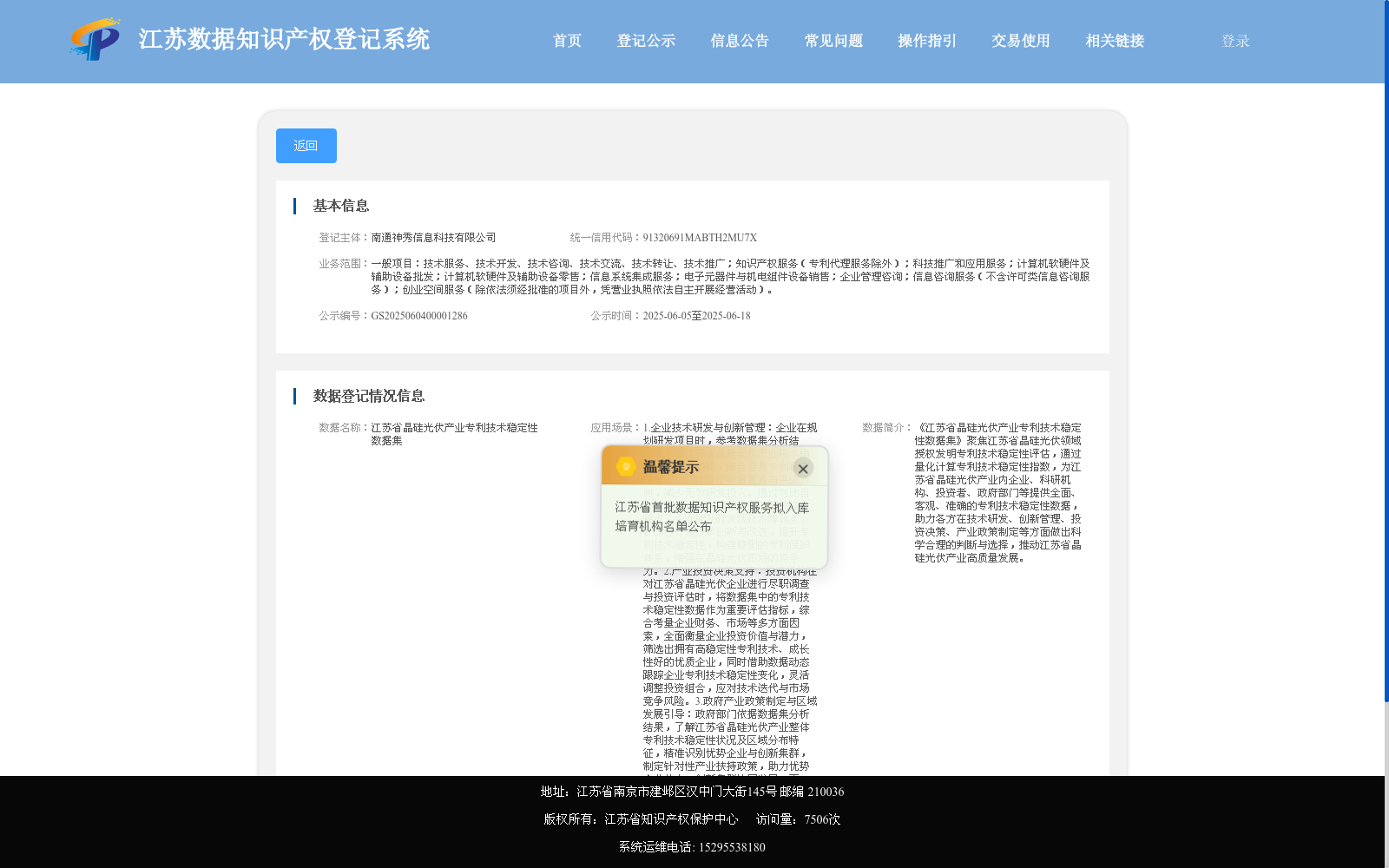Select the 公示时间 label
The image size is (1389, 868).
[614, 316]
